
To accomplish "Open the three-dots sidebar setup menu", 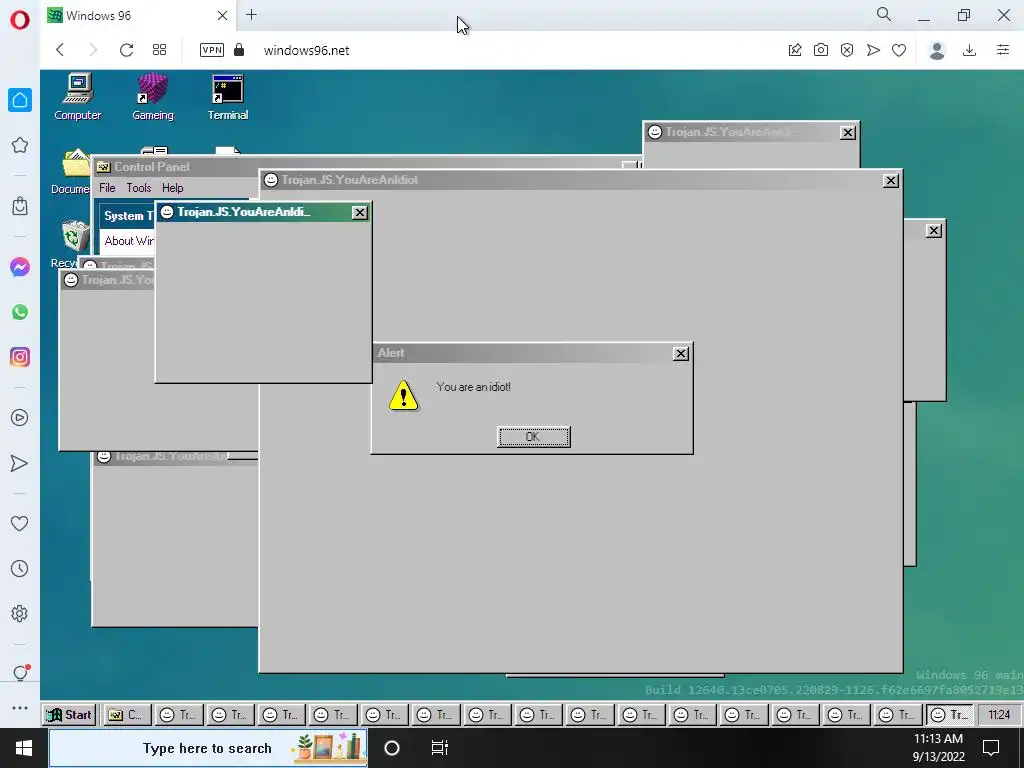I will click(x=20, y=708).
